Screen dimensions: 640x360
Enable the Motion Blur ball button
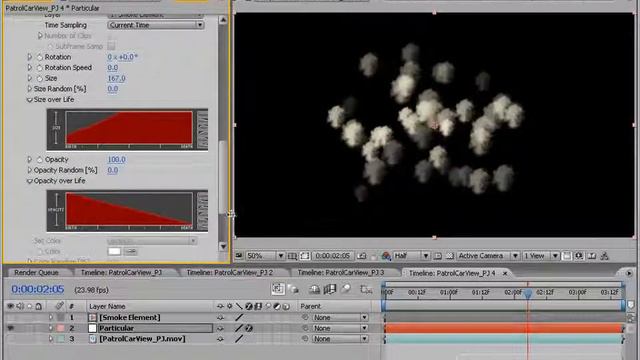(x=346, y=289)
